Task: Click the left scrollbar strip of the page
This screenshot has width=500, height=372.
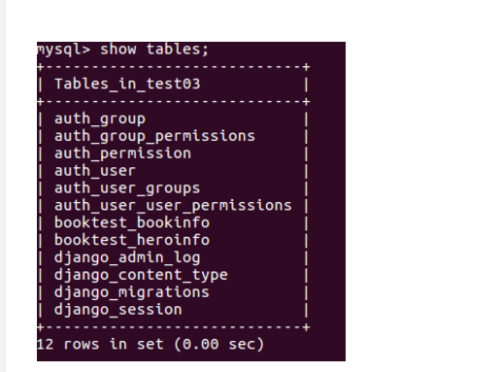Action: (3, 186)
